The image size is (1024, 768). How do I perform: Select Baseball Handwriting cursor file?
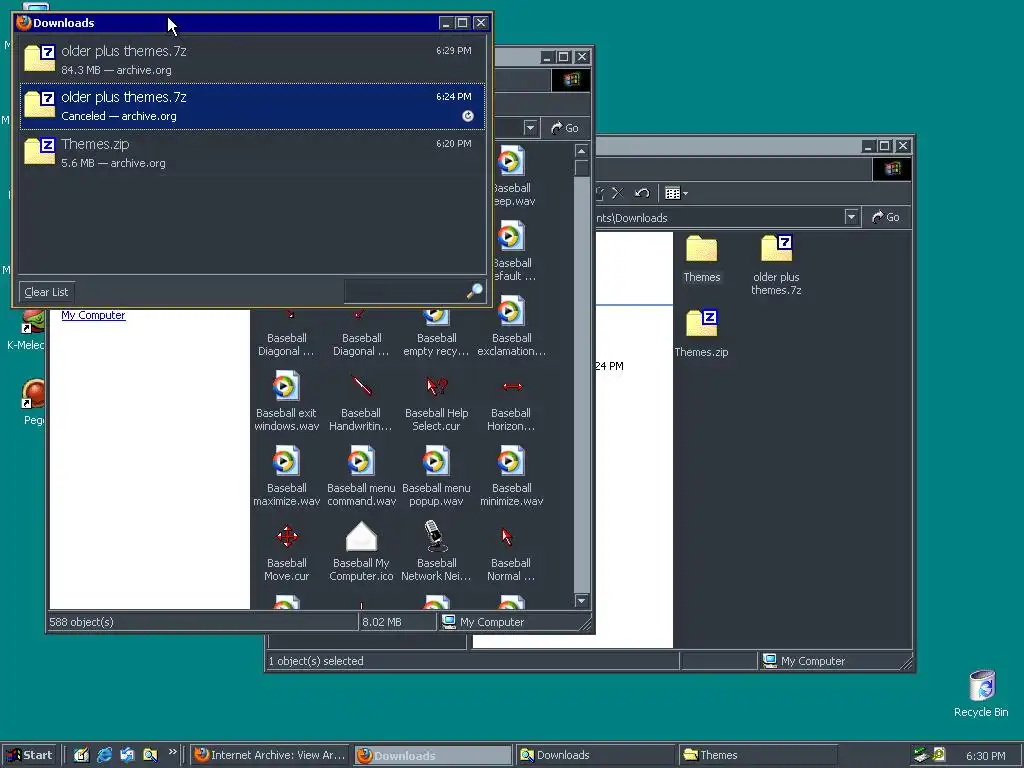click(x=360, y=402)
